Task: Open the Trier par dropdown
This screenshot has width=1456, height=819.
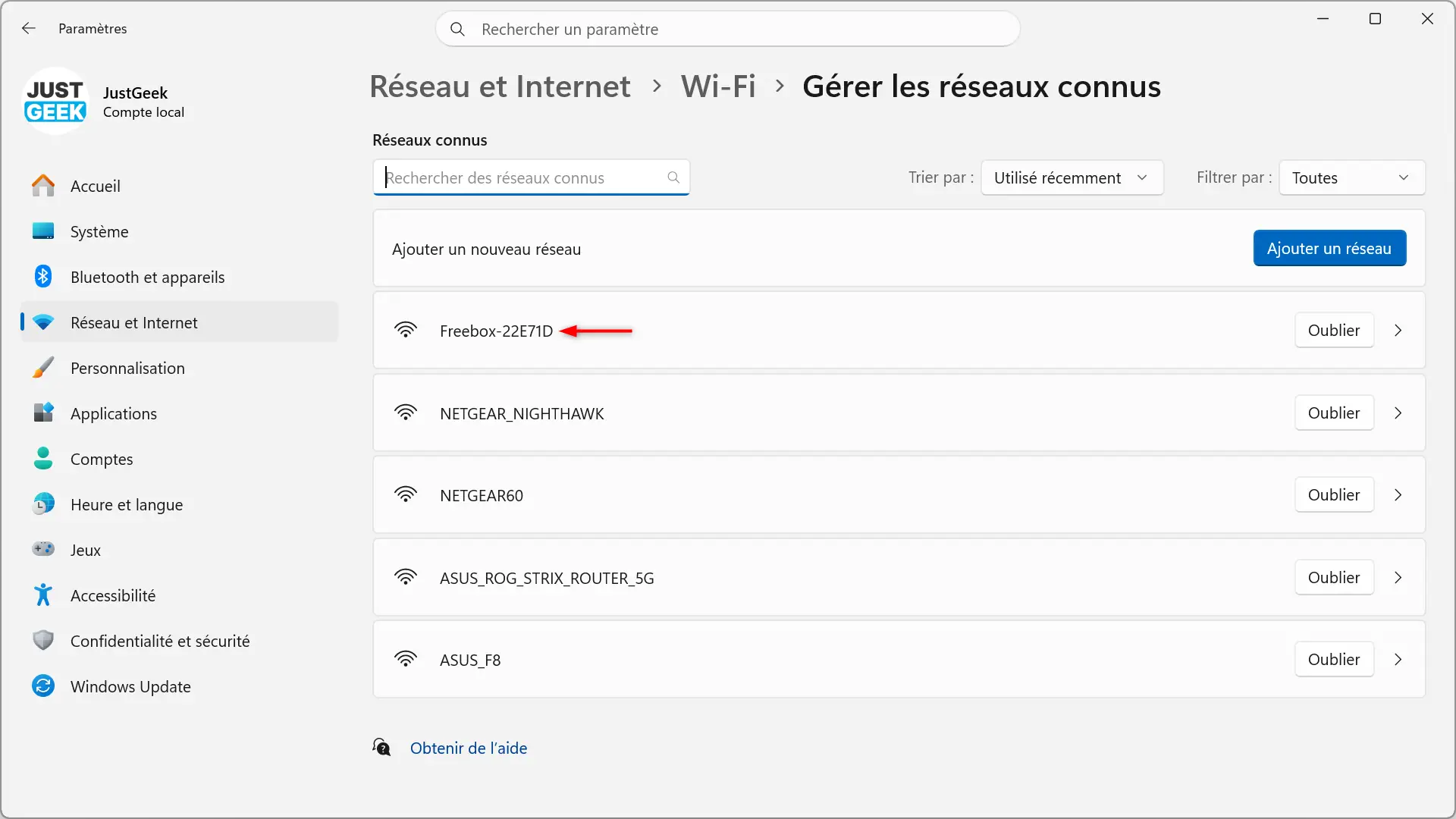Action: point(1072,177)
